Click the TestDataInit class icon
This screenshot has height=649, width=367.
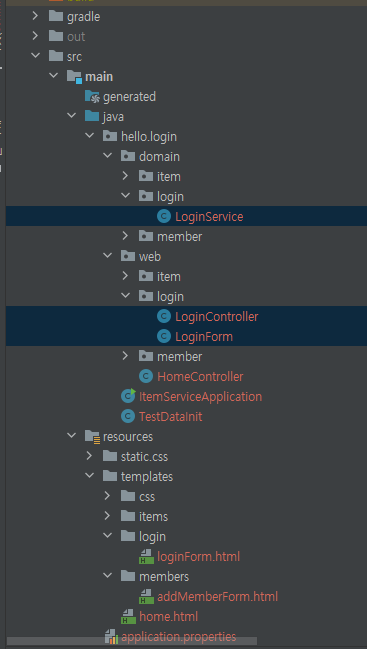pyautogui.click(x=128, y=416)
